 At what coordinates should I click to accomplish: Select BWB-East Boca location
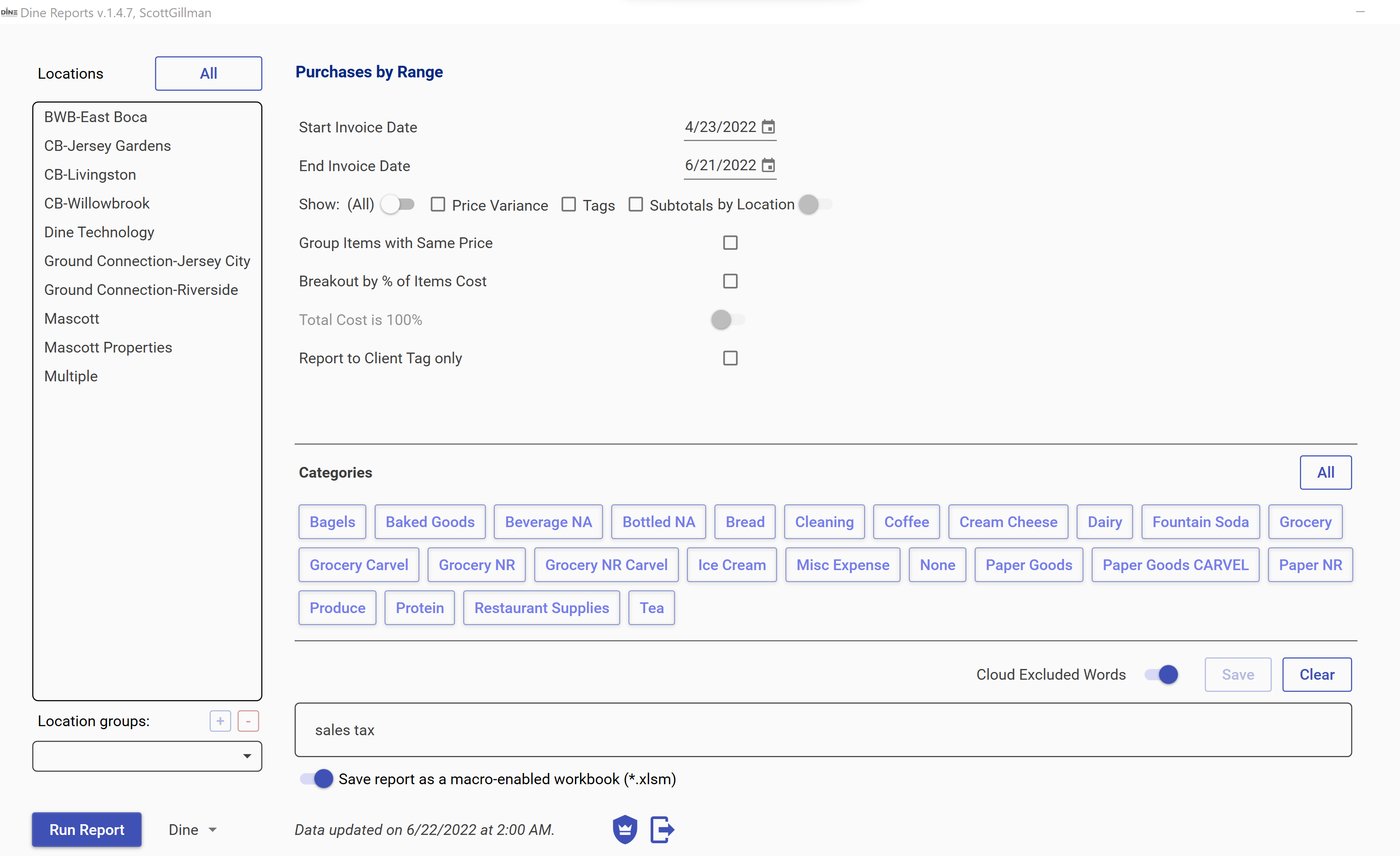click(147, 117)
